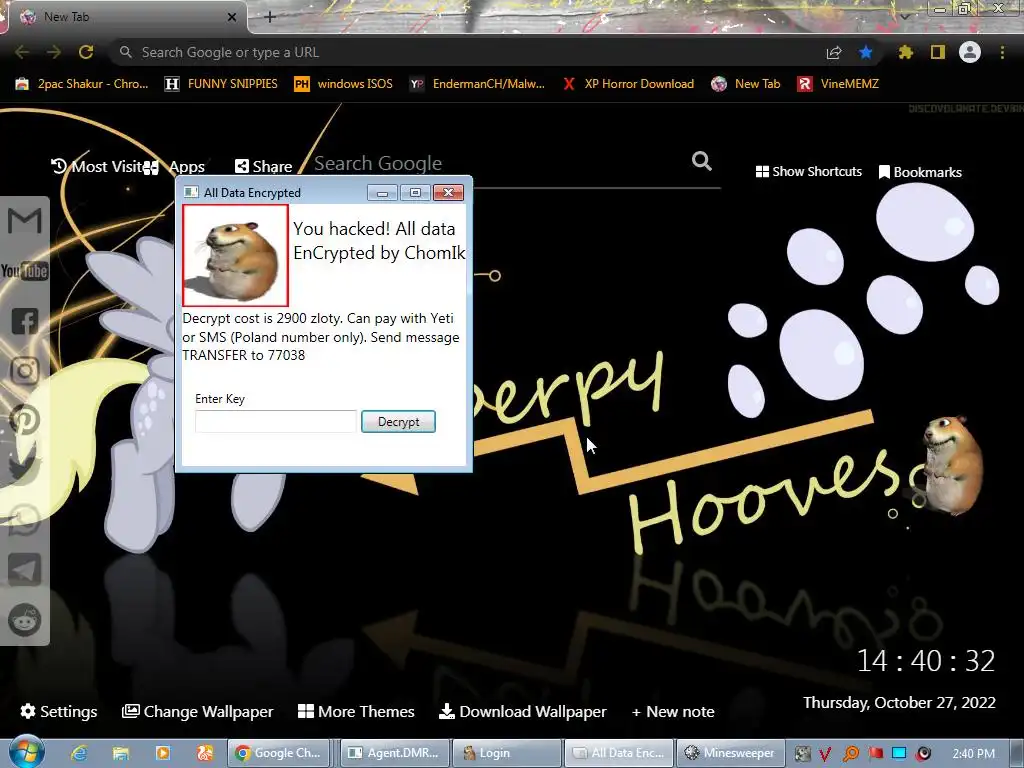The image size is (1024, 768).
Task: Click Download Wallpaper
Action: [522, 711]
